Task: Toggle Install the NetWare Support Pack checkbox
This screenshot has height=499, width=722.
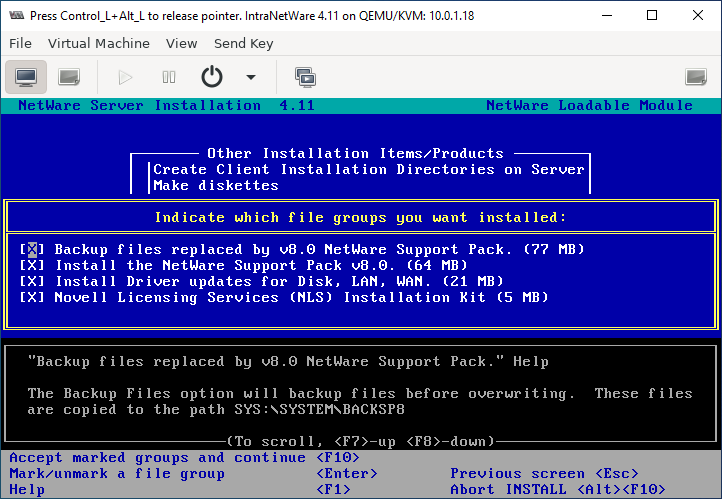Action: 32,265
